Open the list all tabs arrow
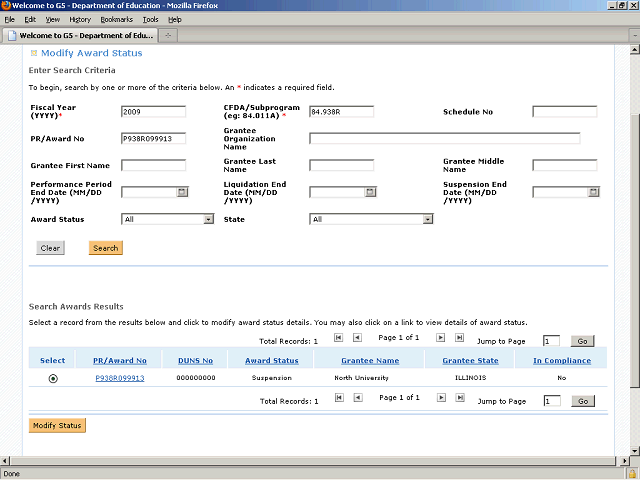This screenshot has height=480, width=640. tap(635, 36)
